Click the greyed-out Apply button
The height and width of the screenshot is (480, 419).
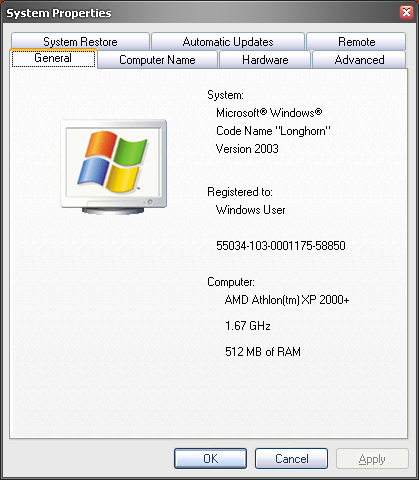(x=372, y=459)
